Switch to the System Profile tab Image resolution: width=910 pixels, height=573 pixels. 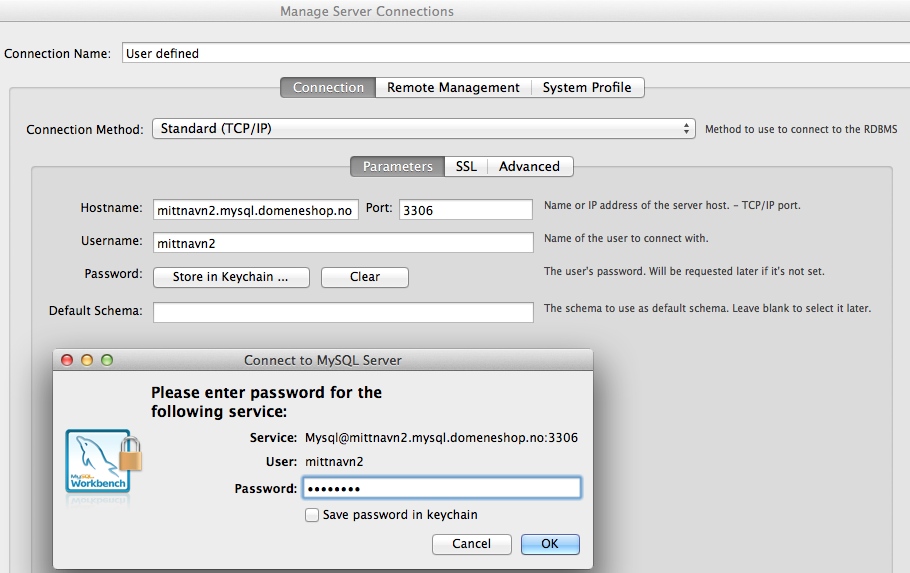[587, 88]
